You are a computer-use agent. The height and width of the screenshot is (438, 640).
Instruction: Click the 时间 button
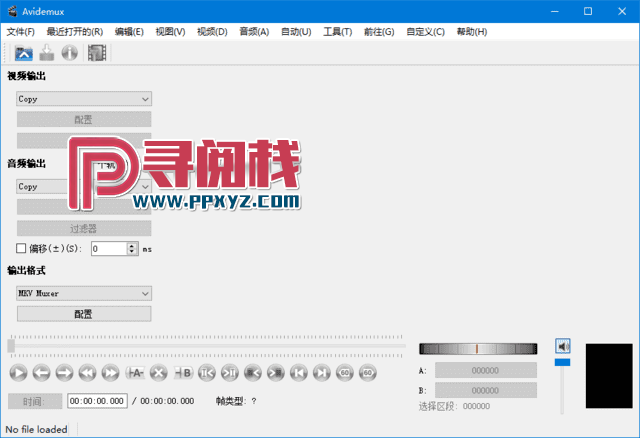[x=35, y=401]
